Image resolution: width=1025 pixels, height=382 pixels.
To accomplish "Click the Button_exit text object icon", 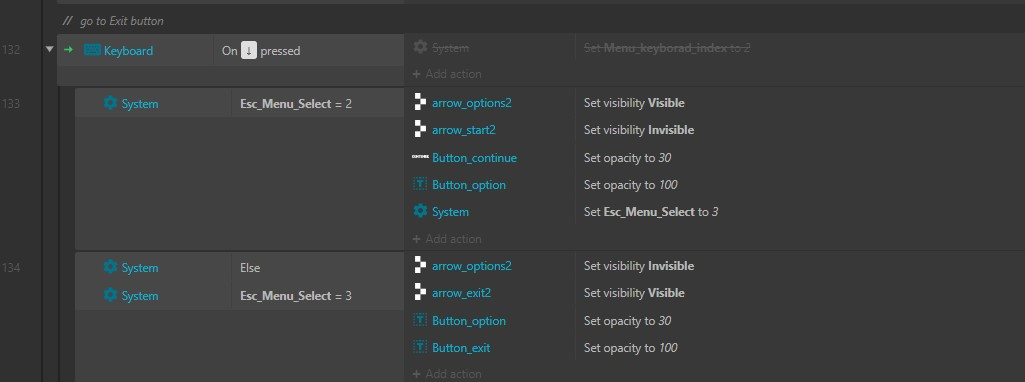I will [420, 348].
